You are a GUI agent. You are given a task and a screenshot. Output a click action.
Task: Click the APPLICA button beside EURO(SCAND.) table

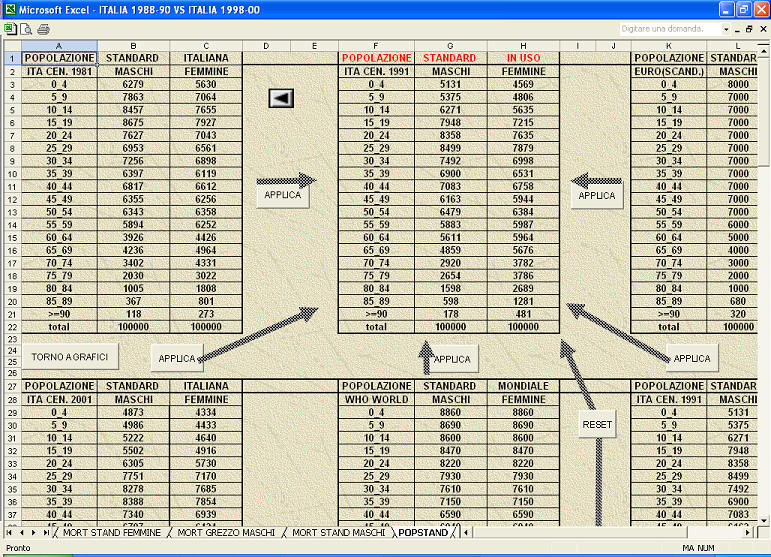click(x=597, y=196)
